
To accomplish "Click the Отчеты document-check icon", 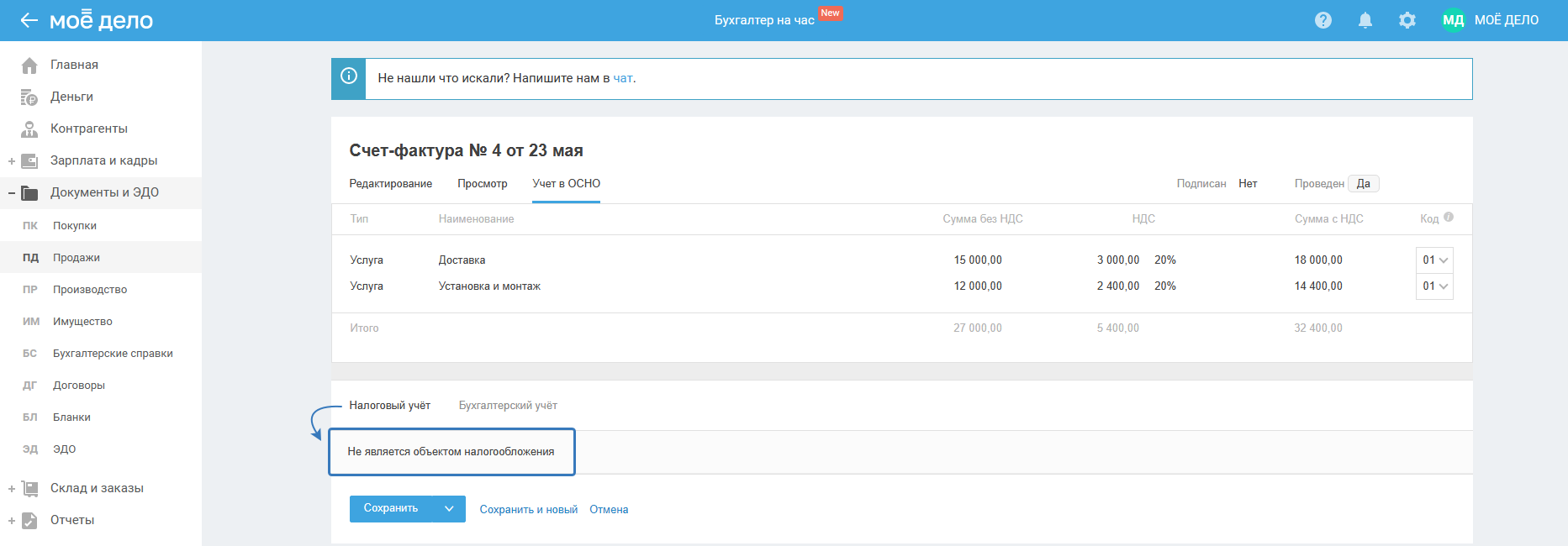I will point(29,520).
